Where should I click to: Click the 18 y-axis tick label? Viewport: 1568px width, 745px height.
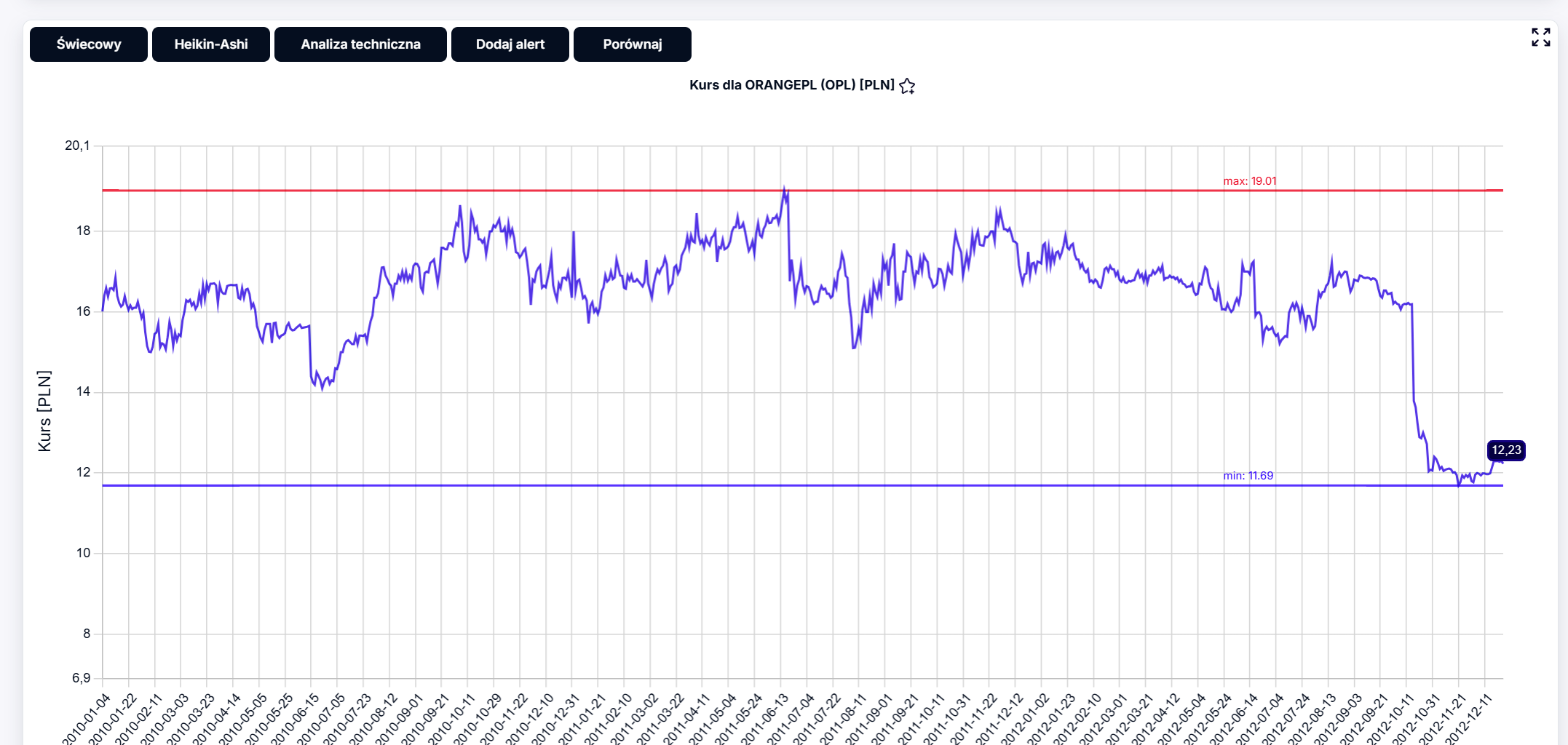click(84, 231)
